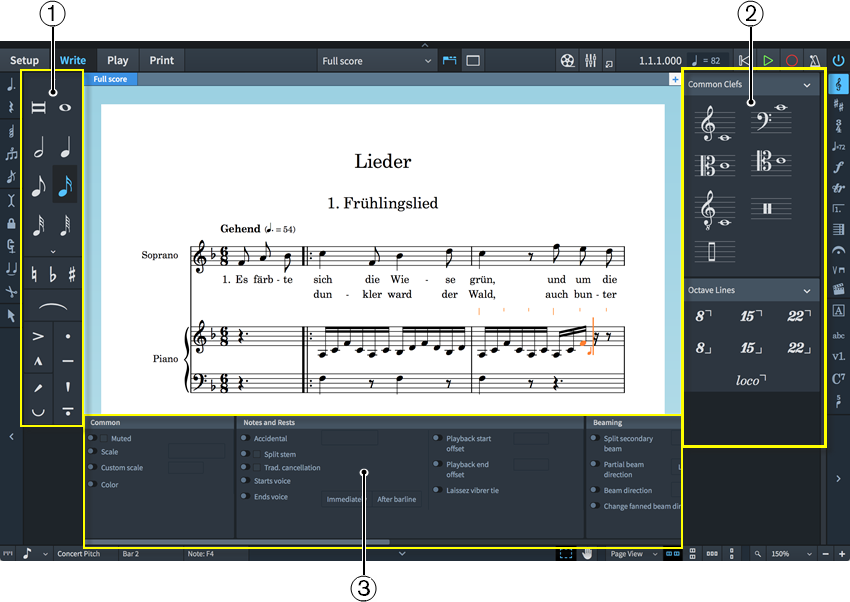Choose the accent articulation icon
Viewport: 850px width, 602px height.
40,336
